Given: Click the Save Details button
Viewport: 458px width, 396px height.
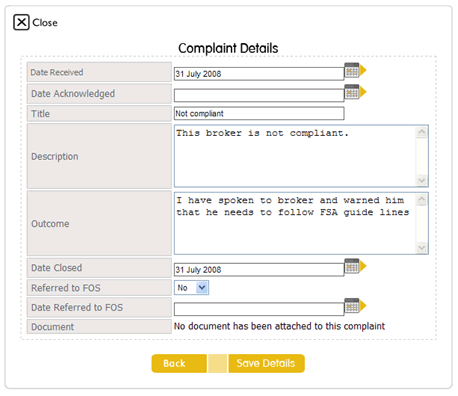Looking at the screenshot, I should pos(266,363).
